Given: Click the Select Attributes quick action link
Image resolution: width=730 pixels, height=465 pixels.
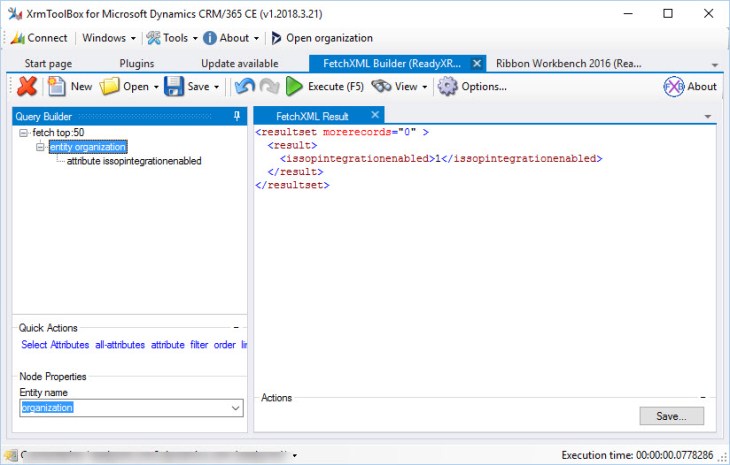Looking at the screenshot, I should tap(55, 345).
